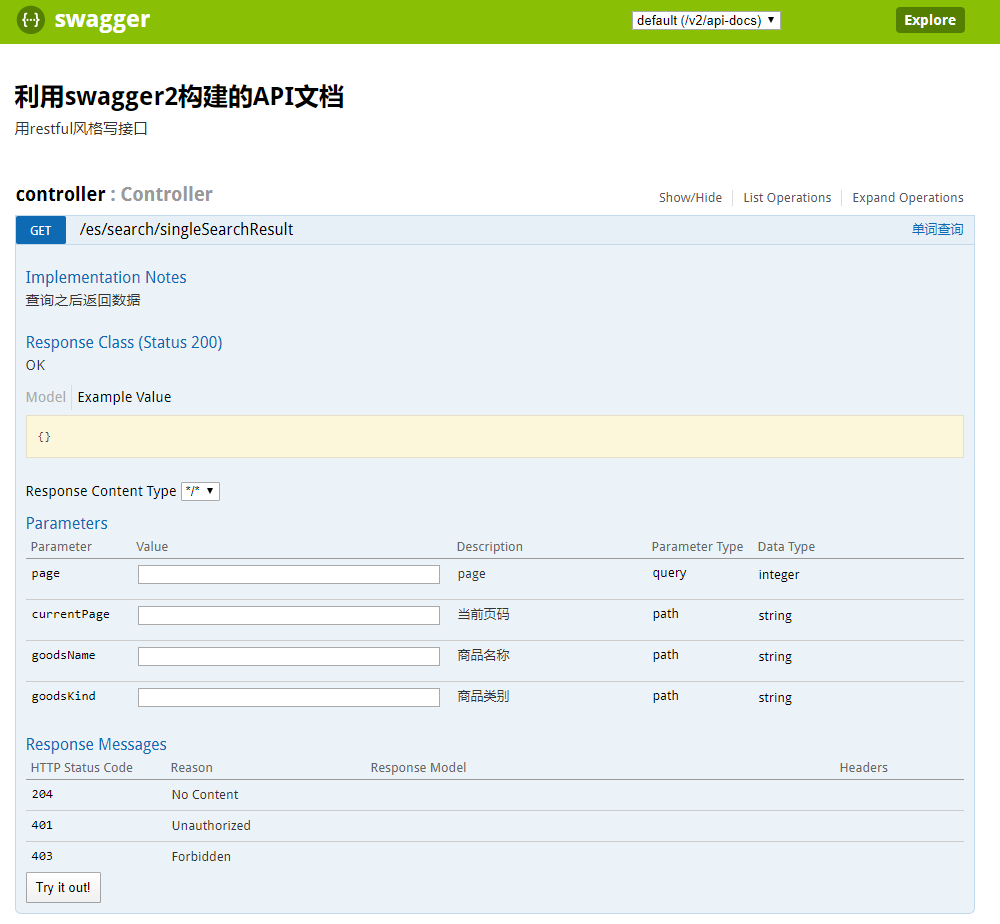
Task: Select the Forbidden reason text
Action: tap(201, 856)
